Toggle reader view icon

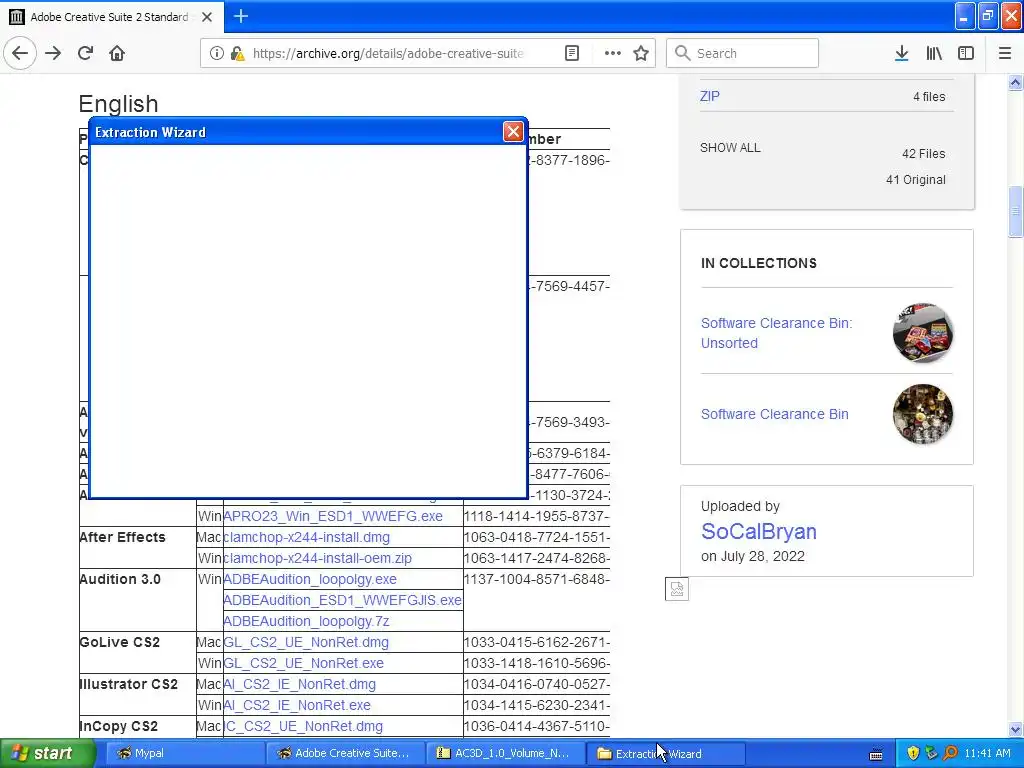click(572, 53)
